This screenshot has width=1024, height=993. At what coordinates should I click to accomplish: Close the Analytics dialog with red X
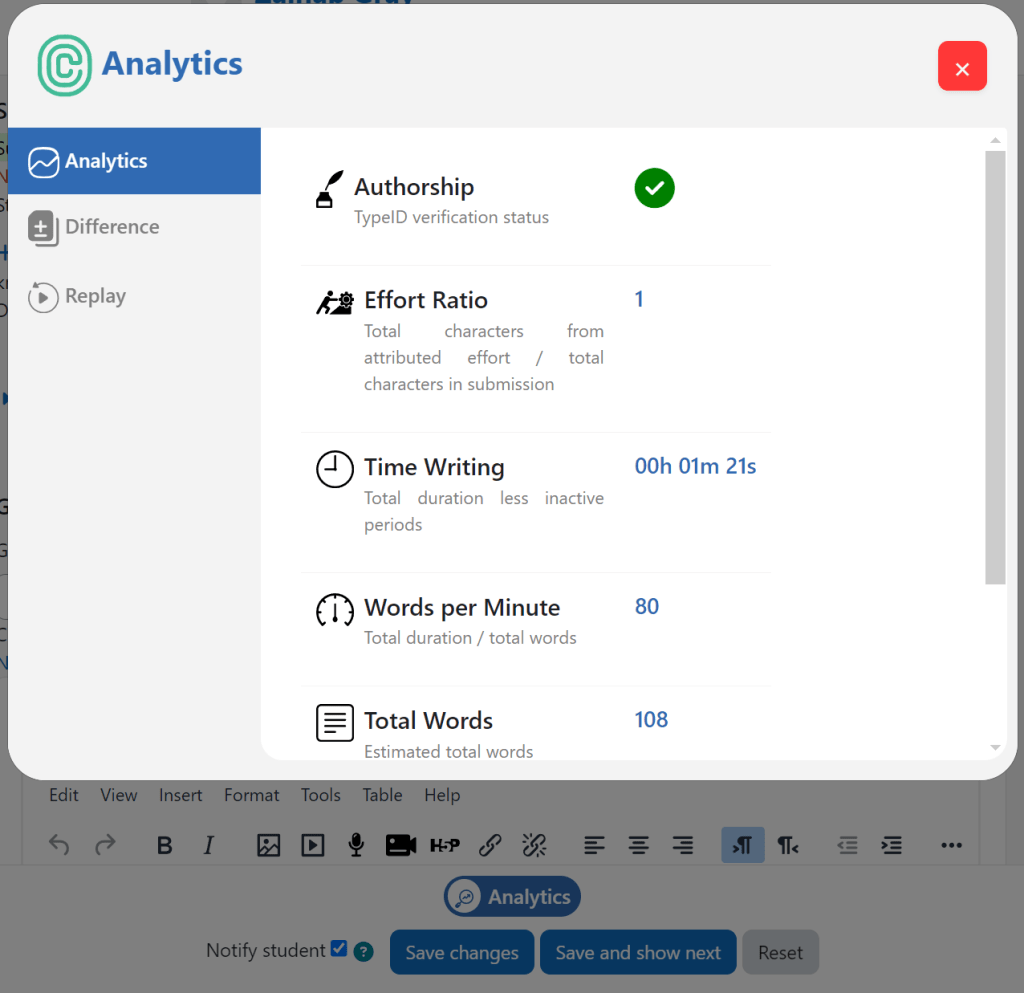pos(962,67)
